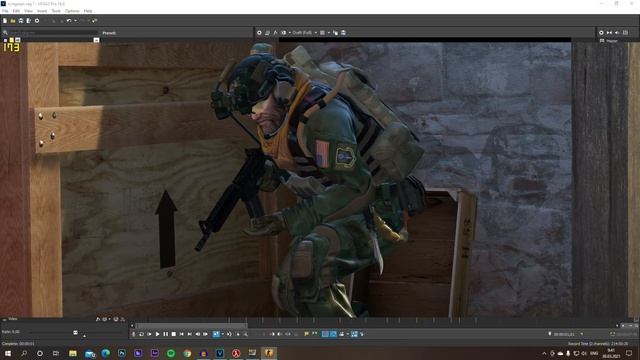Expand the edit tool options arrow
This screenshot has width=640, height=360.
click(x=222, y=334)
